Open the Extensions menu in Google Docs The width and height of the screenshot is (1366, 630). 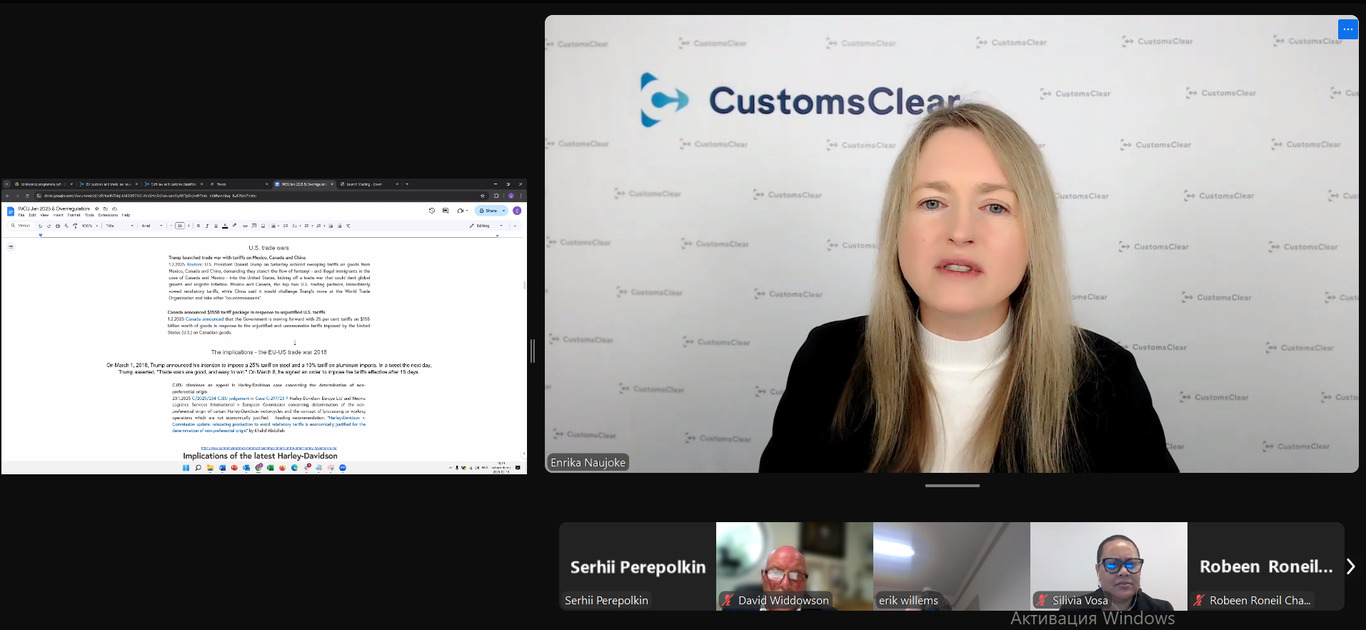[x=108, y=215]
